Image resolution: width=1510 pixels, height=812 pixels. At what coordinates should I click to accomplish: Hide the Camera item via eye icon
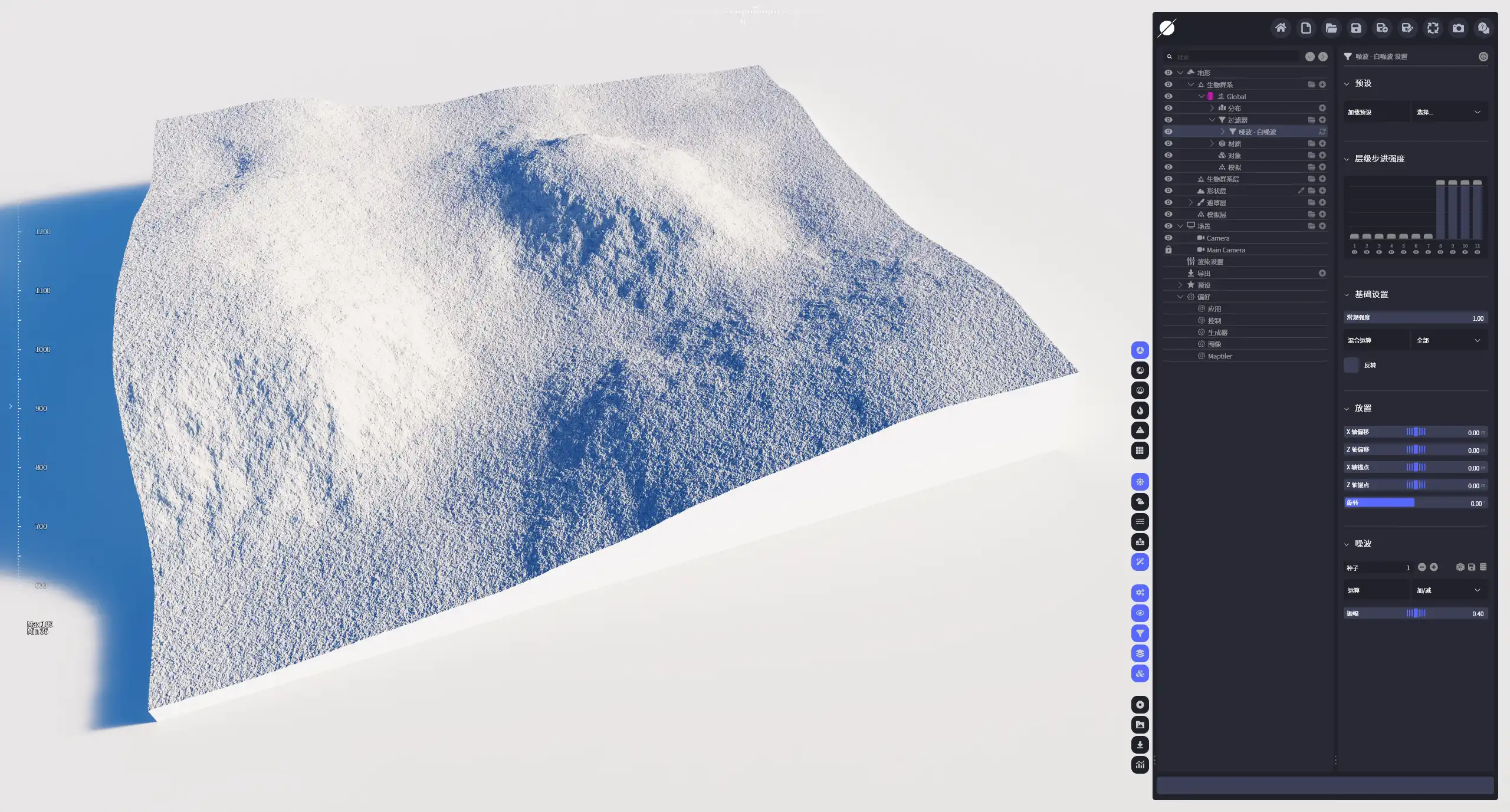1168,238
